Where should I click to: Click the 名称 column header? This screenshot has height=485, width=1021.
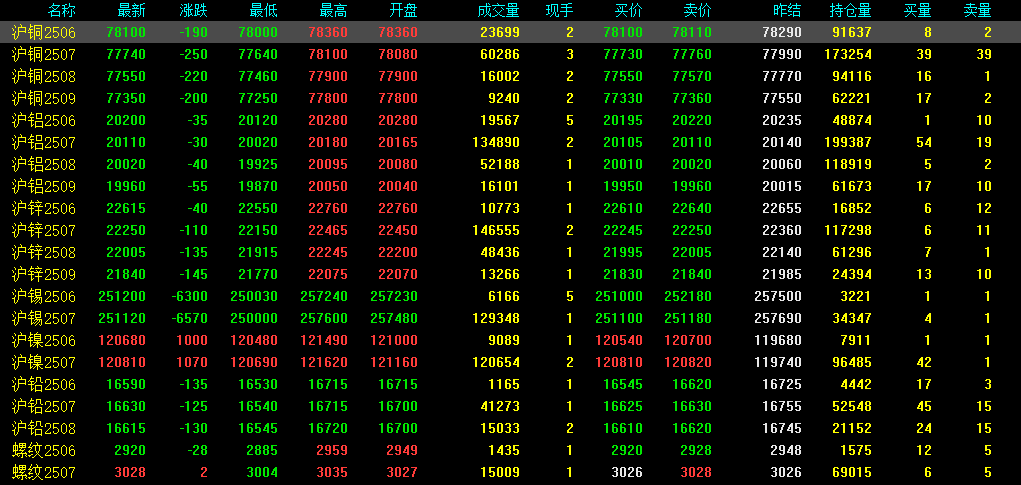[x=62, y=10]
